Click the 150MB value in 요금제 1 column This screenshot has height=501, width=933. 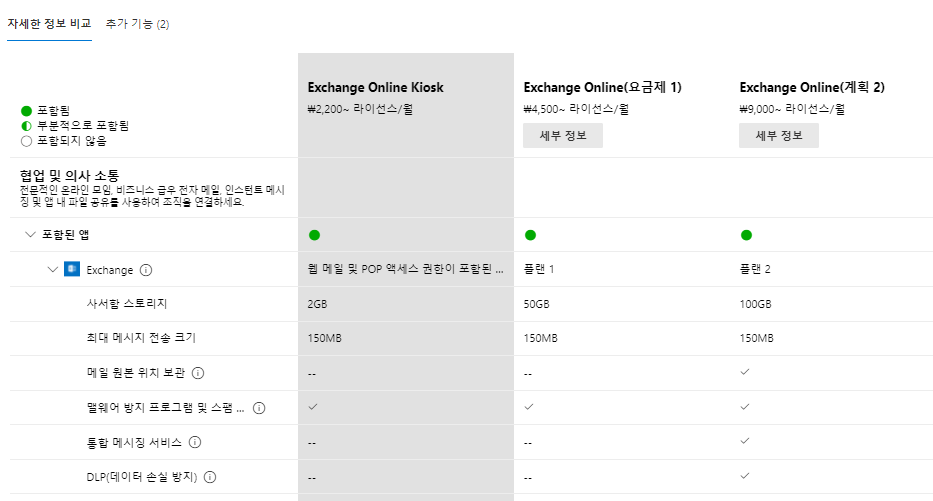(540, 338)
